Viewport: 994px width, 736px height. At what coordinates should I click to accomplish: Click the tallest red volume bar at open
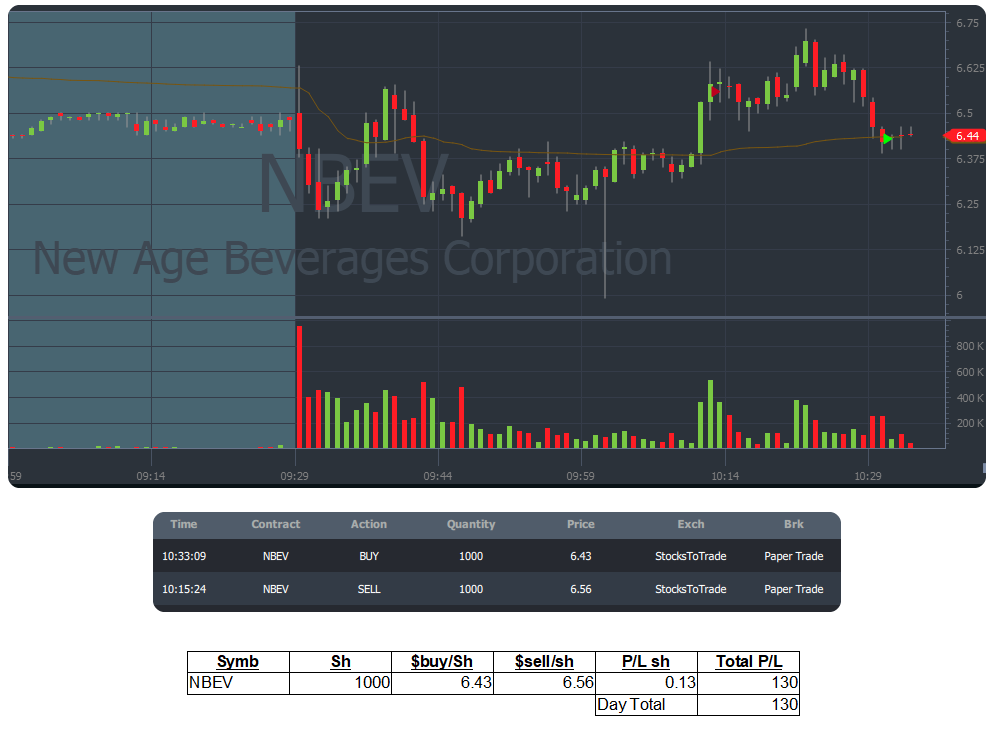tap(299, 386)
